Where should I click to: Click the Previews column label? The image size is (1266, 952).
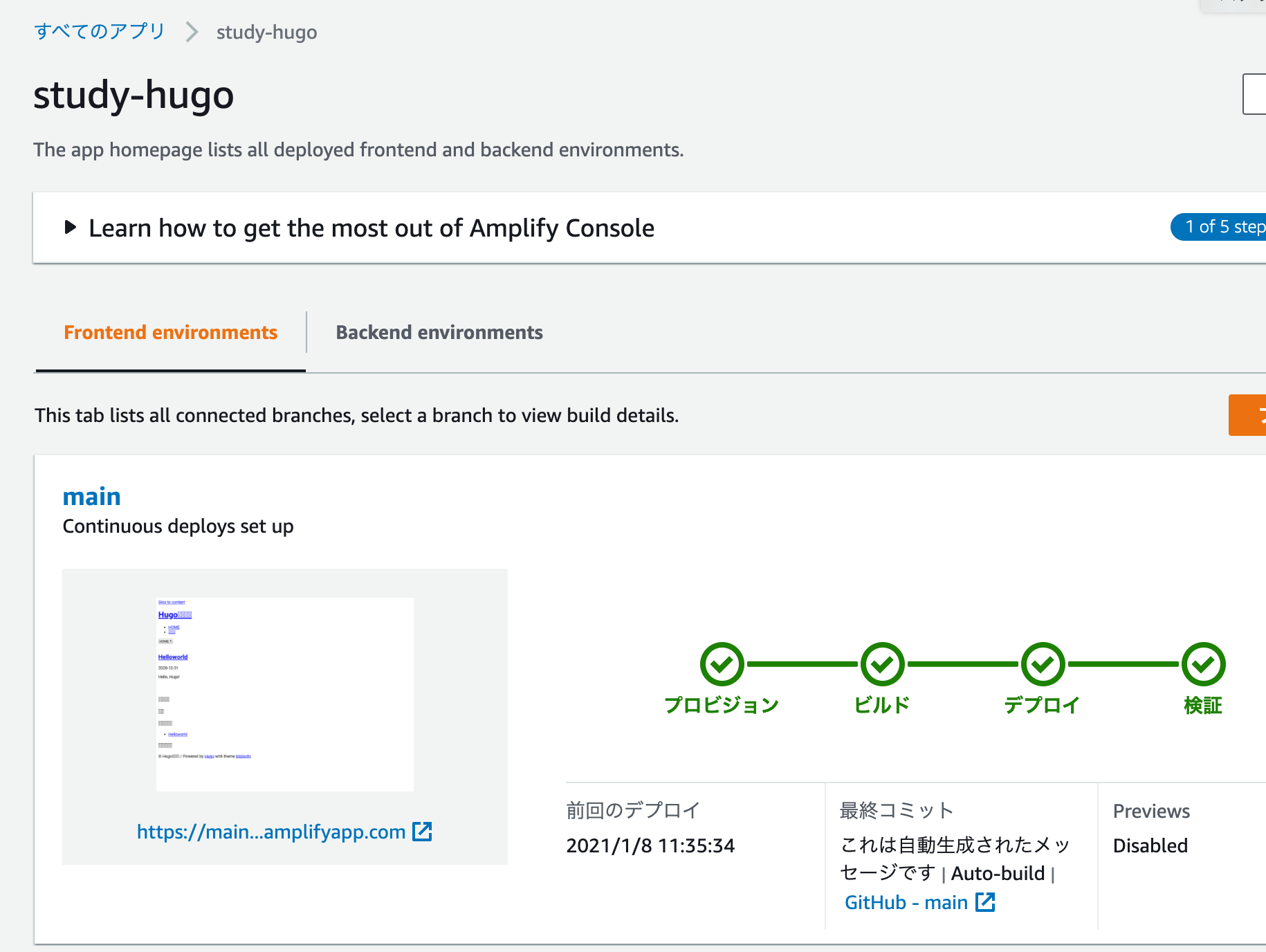pyautogui.click(x=1151, y=811)
